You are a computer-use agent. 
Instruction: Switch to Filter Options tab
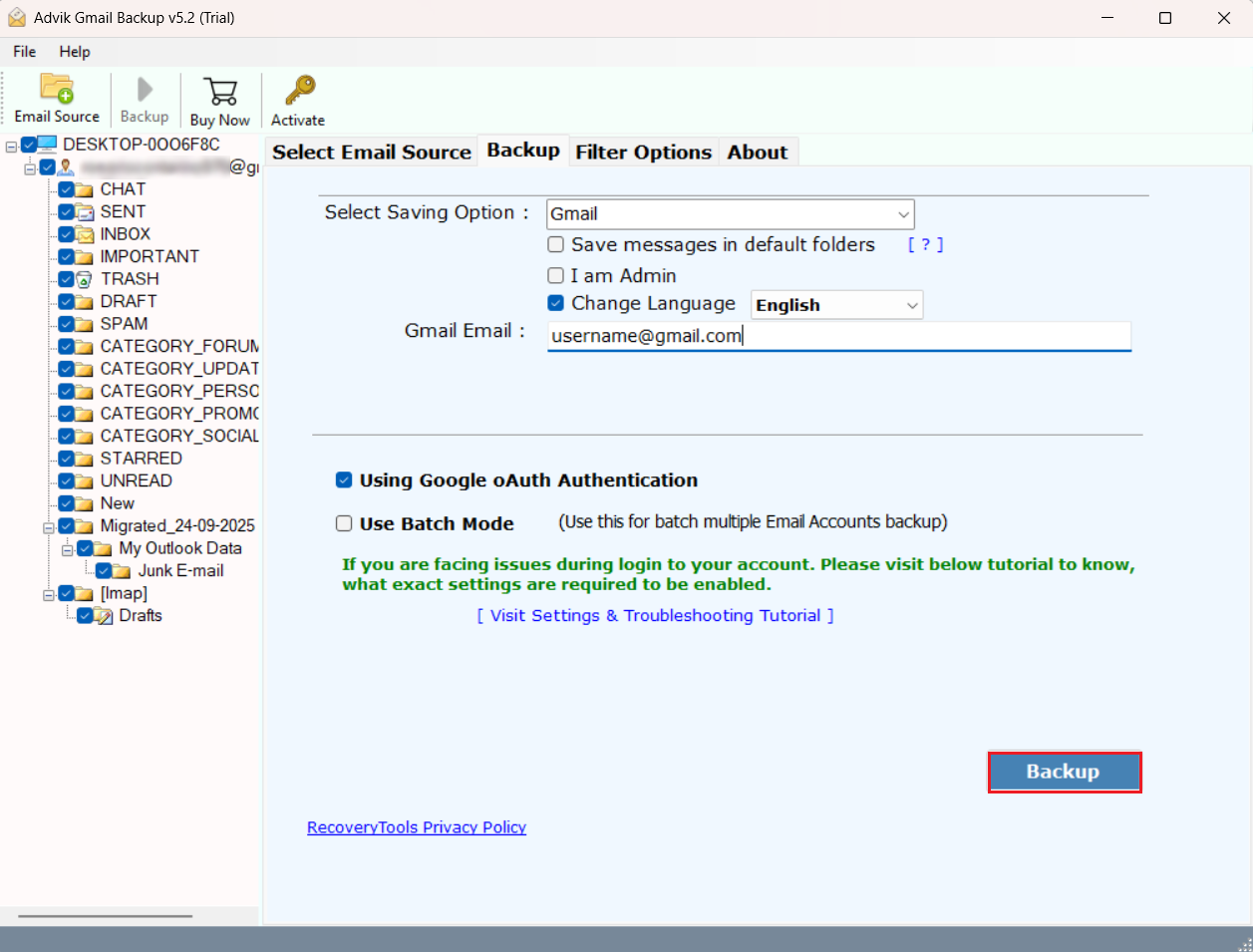(644, 152)
